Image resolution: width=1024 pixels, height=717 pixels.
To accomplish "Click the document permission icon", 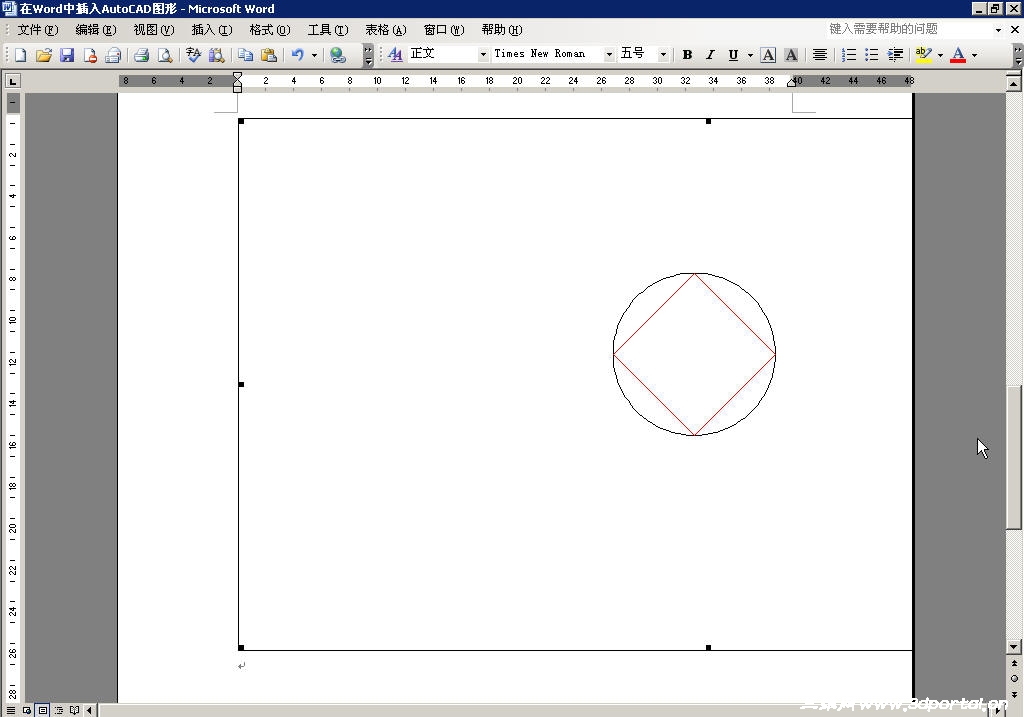I will (90, 55).
